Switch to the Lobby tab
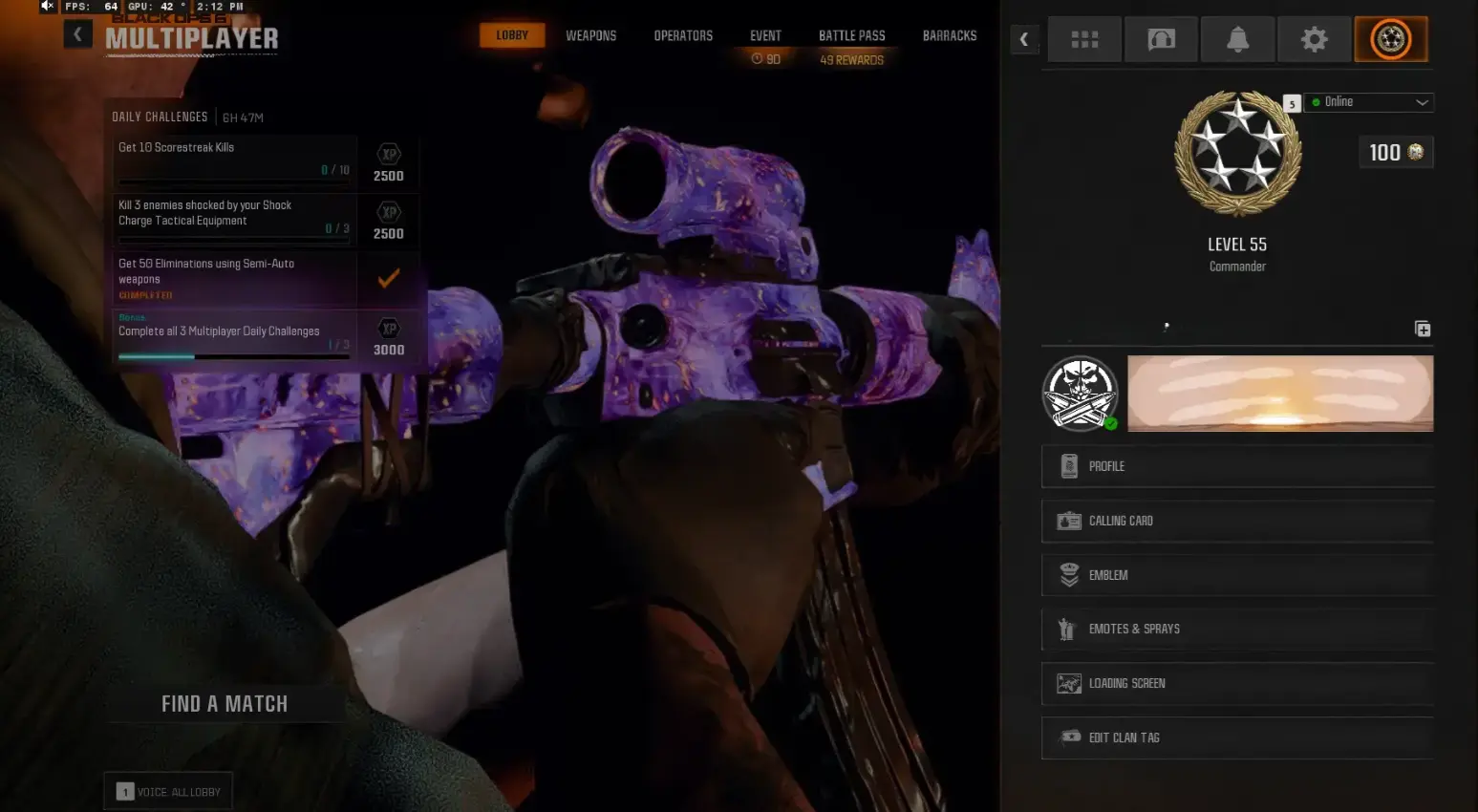This screenshot has height=812, width=1478. point(512,35)
